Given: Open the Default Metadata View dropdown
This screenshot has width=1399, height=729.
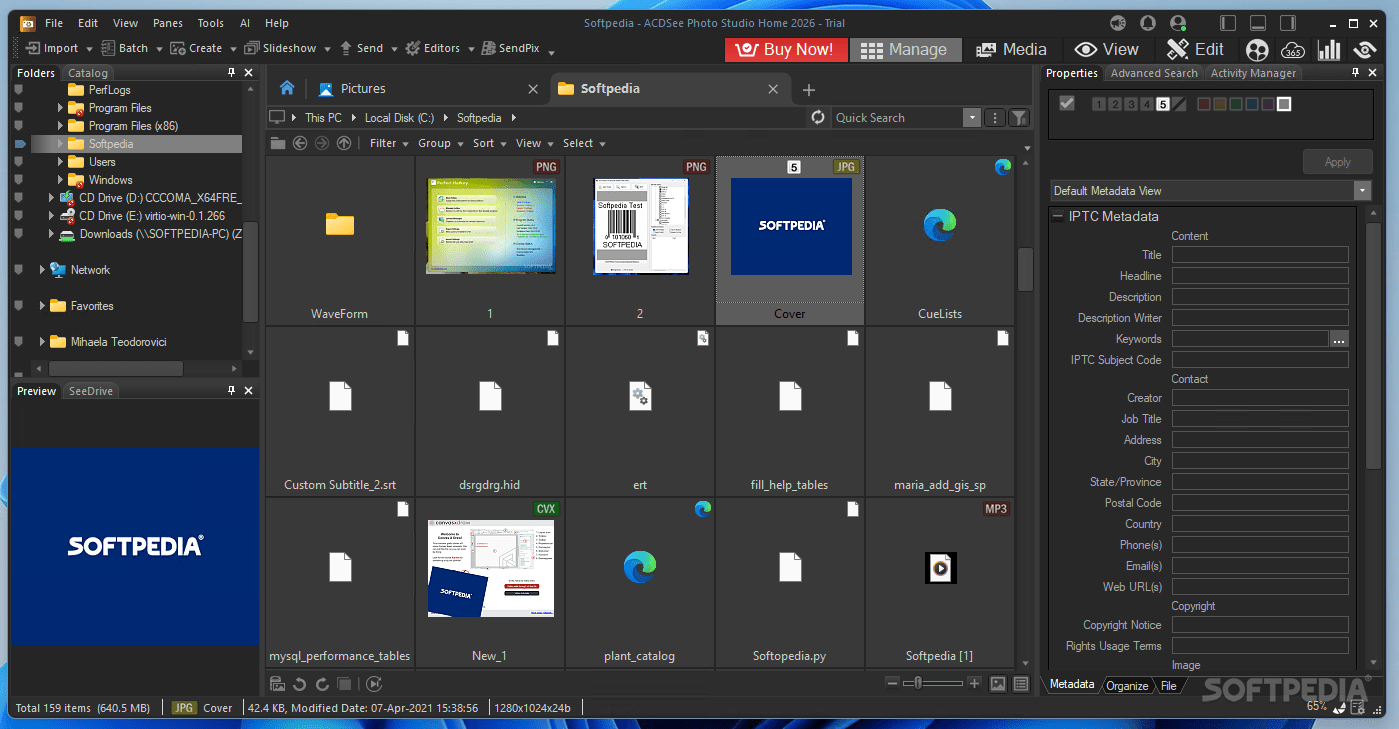Looking at the screenshot, I should [1362, 190].
